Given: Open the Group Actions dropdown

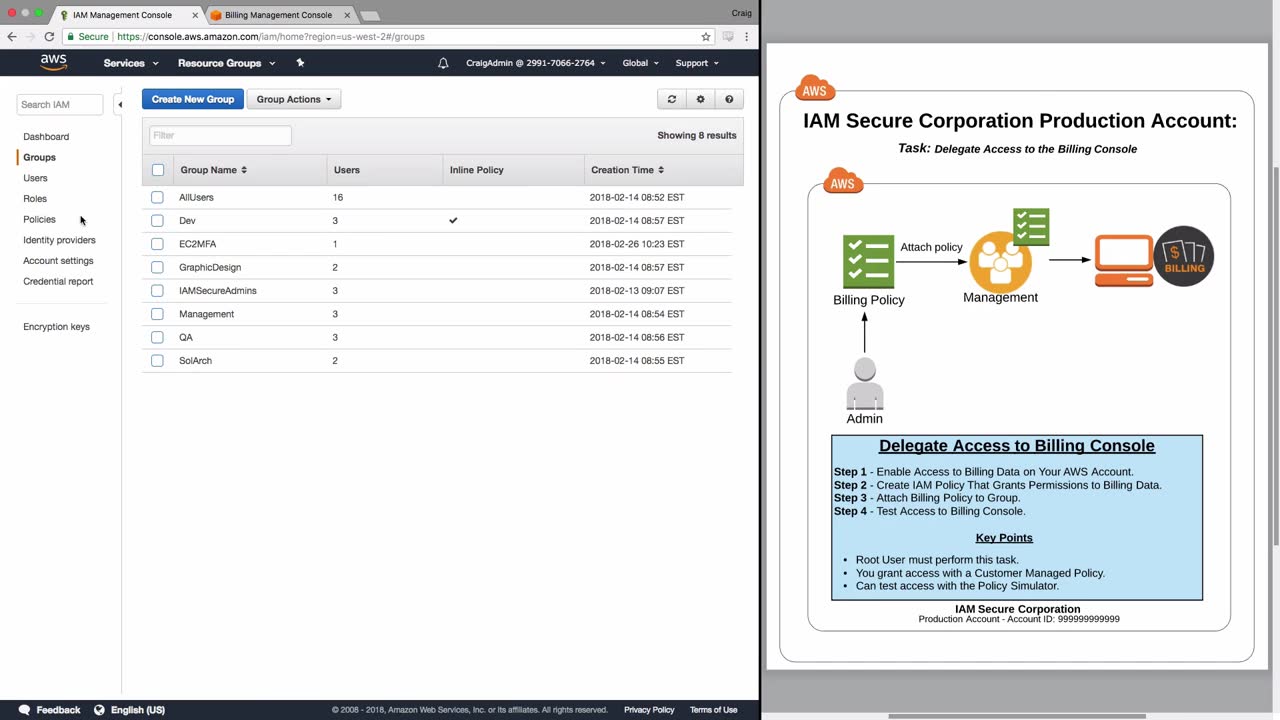Looking at the screenshot, I should pyautogui.click(x=294, y=99).
